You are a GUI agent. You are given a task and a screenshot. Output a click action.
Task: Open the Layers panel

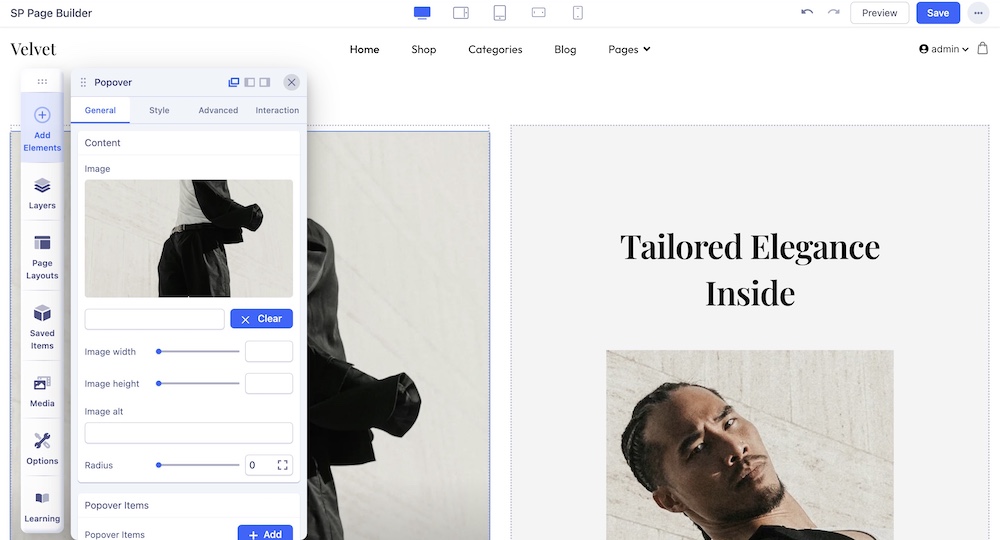pyautogui.click(x=42, y=193)
